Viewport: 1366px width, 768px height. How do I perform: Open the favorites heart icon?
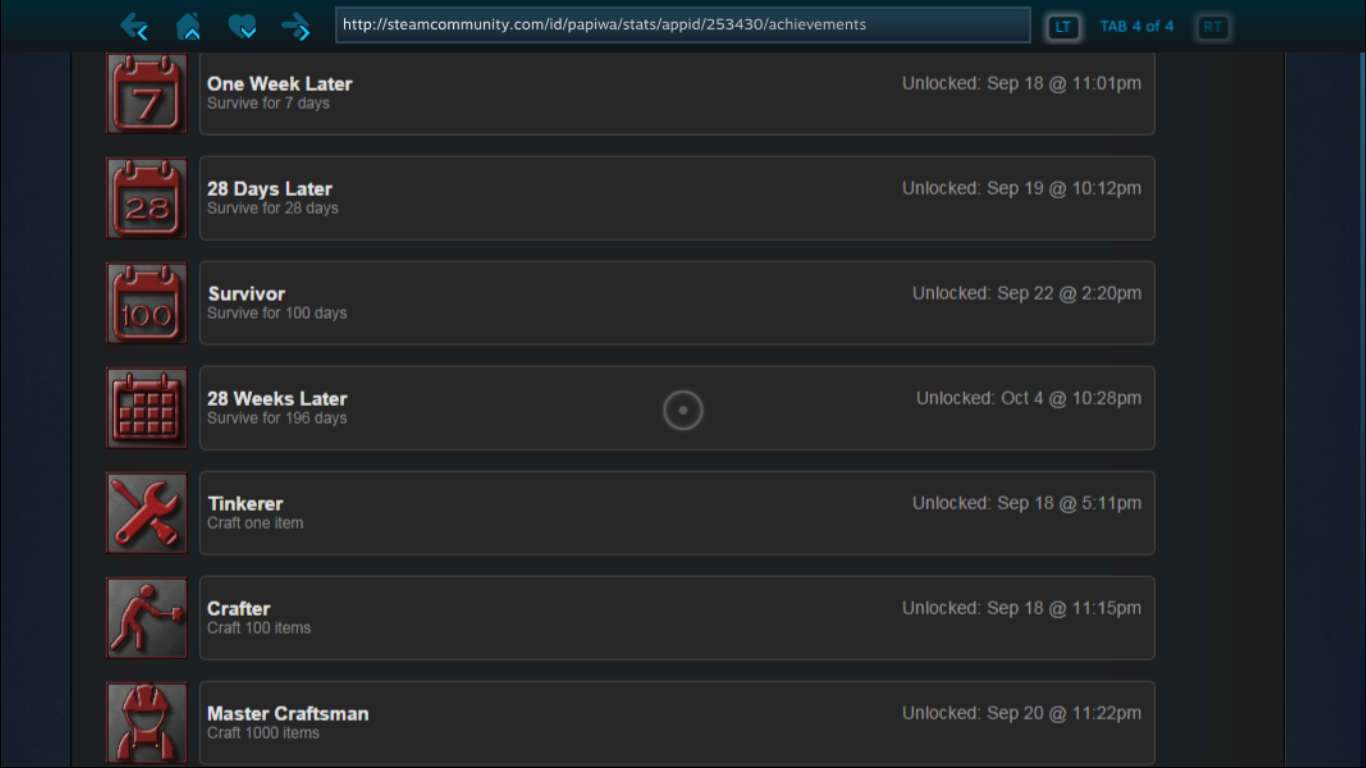coord(242,26)
